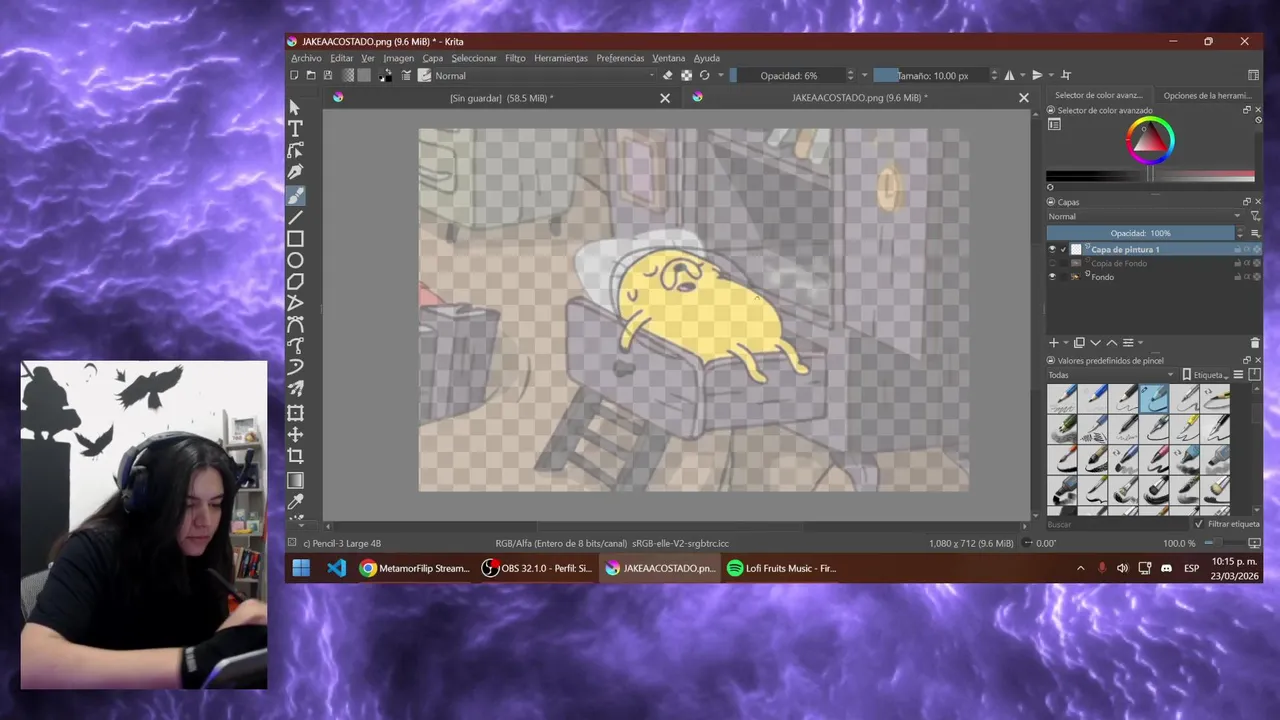Select the Line tool

295,217
